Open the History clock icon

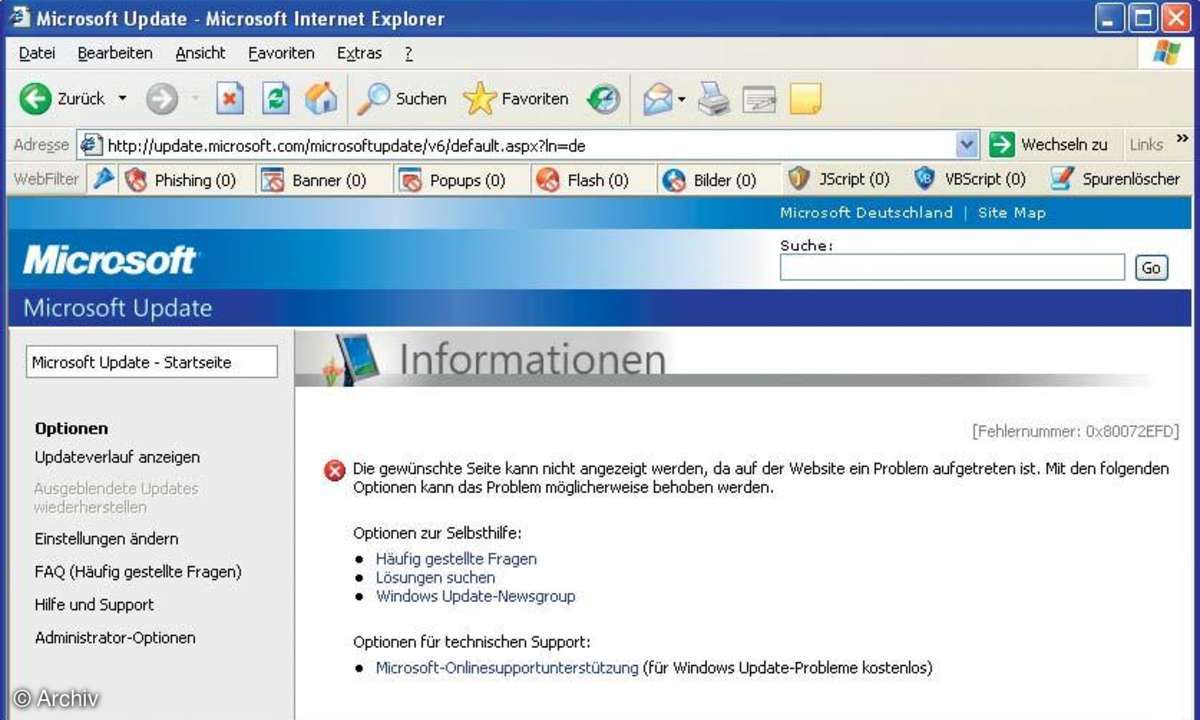(603, 98)
